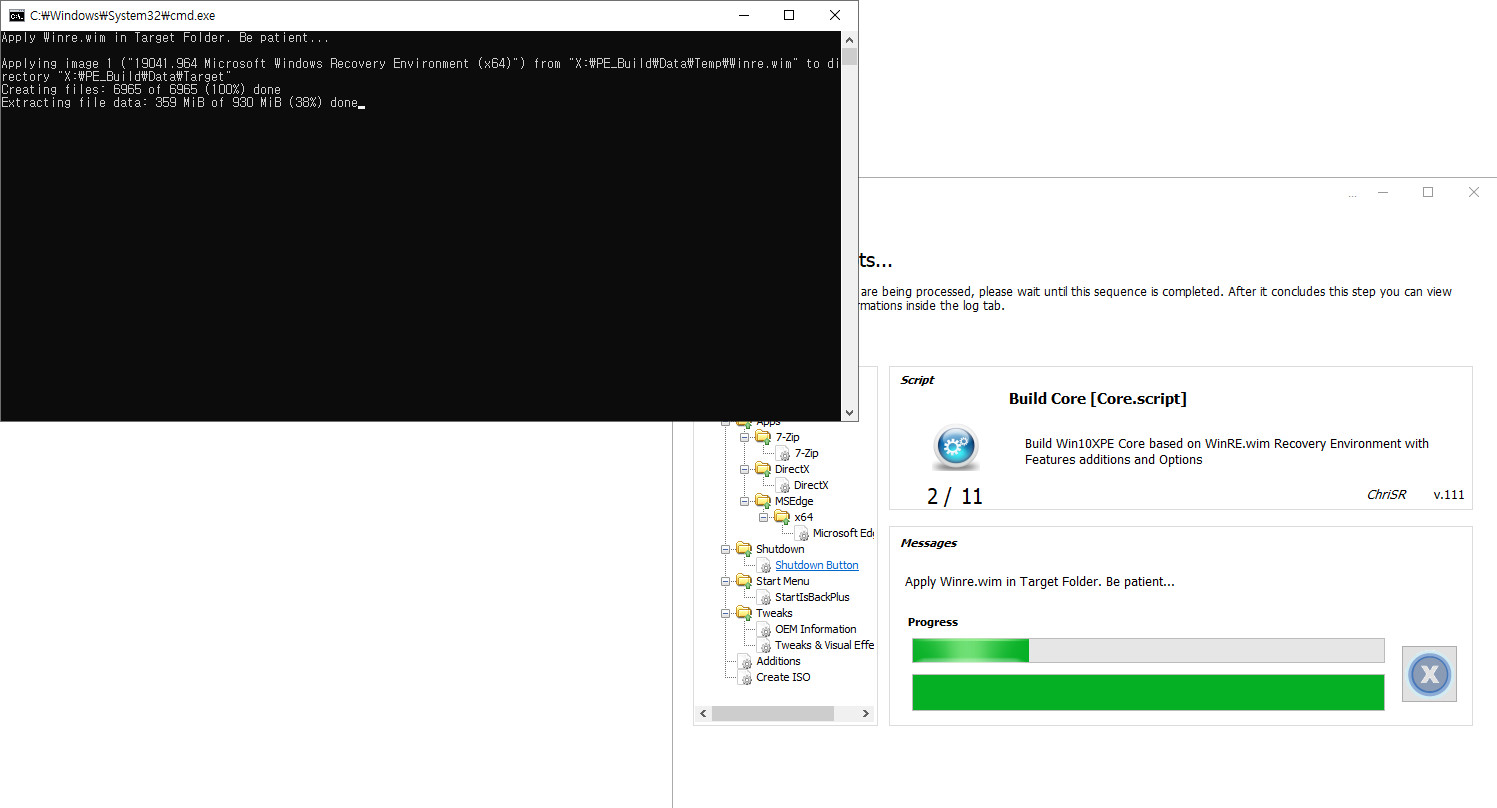This screenshot has width=1497, height=808.
Task: Click the Create ISO script icon
Action: [745, 677]
